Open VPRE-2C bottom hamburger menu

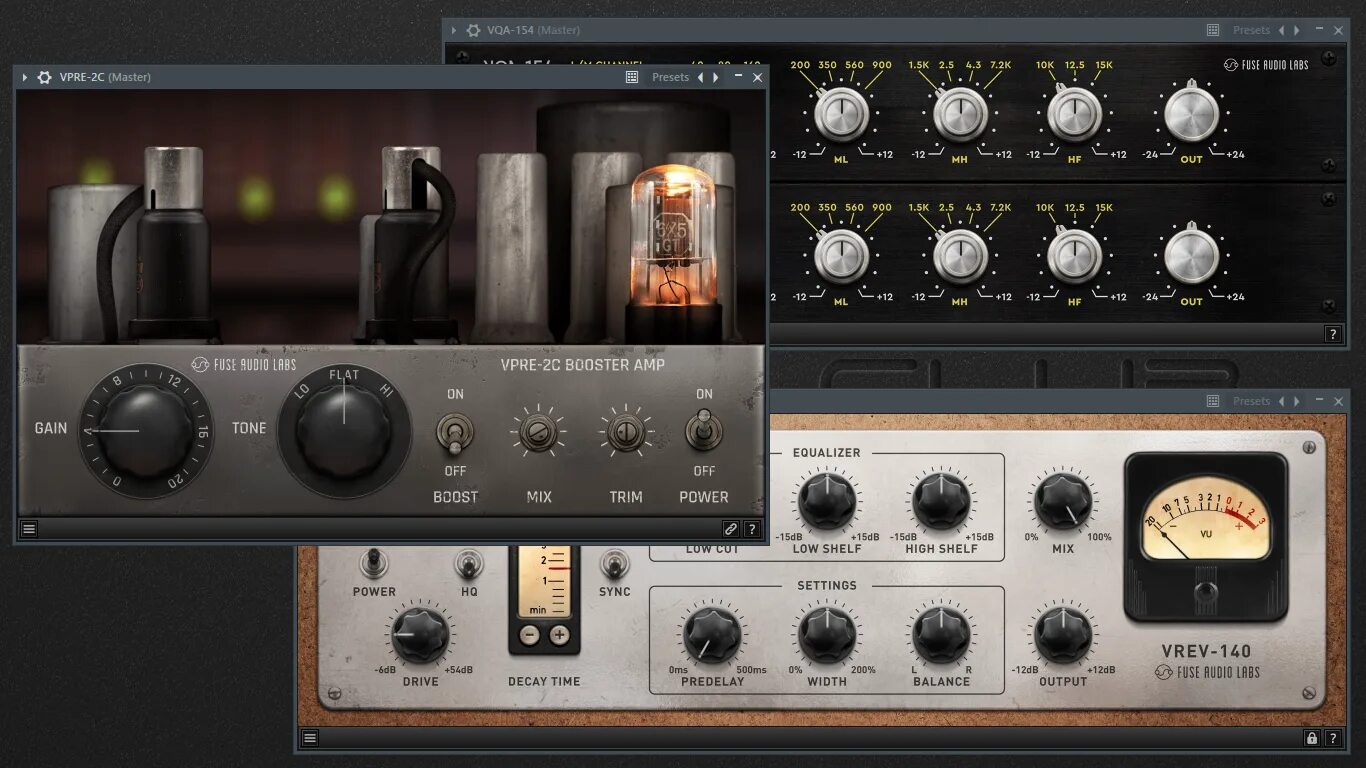29,529
